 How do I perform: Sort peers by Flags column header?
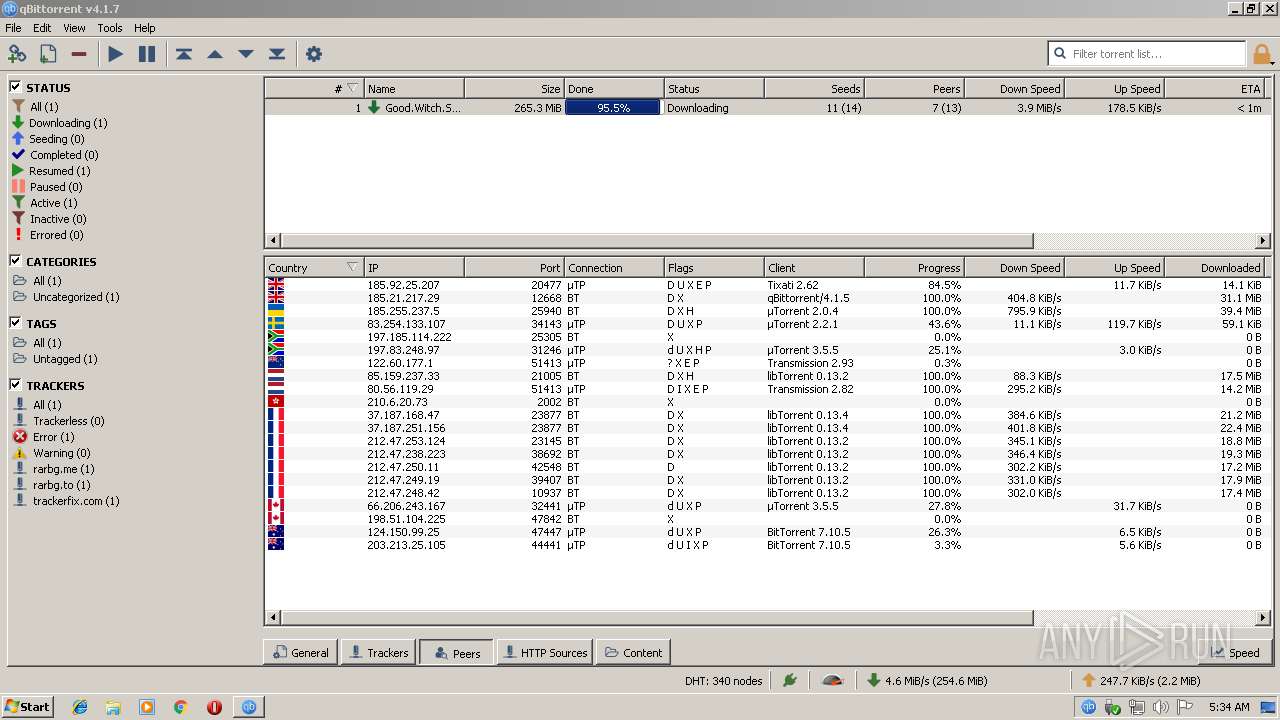[714, 267]
